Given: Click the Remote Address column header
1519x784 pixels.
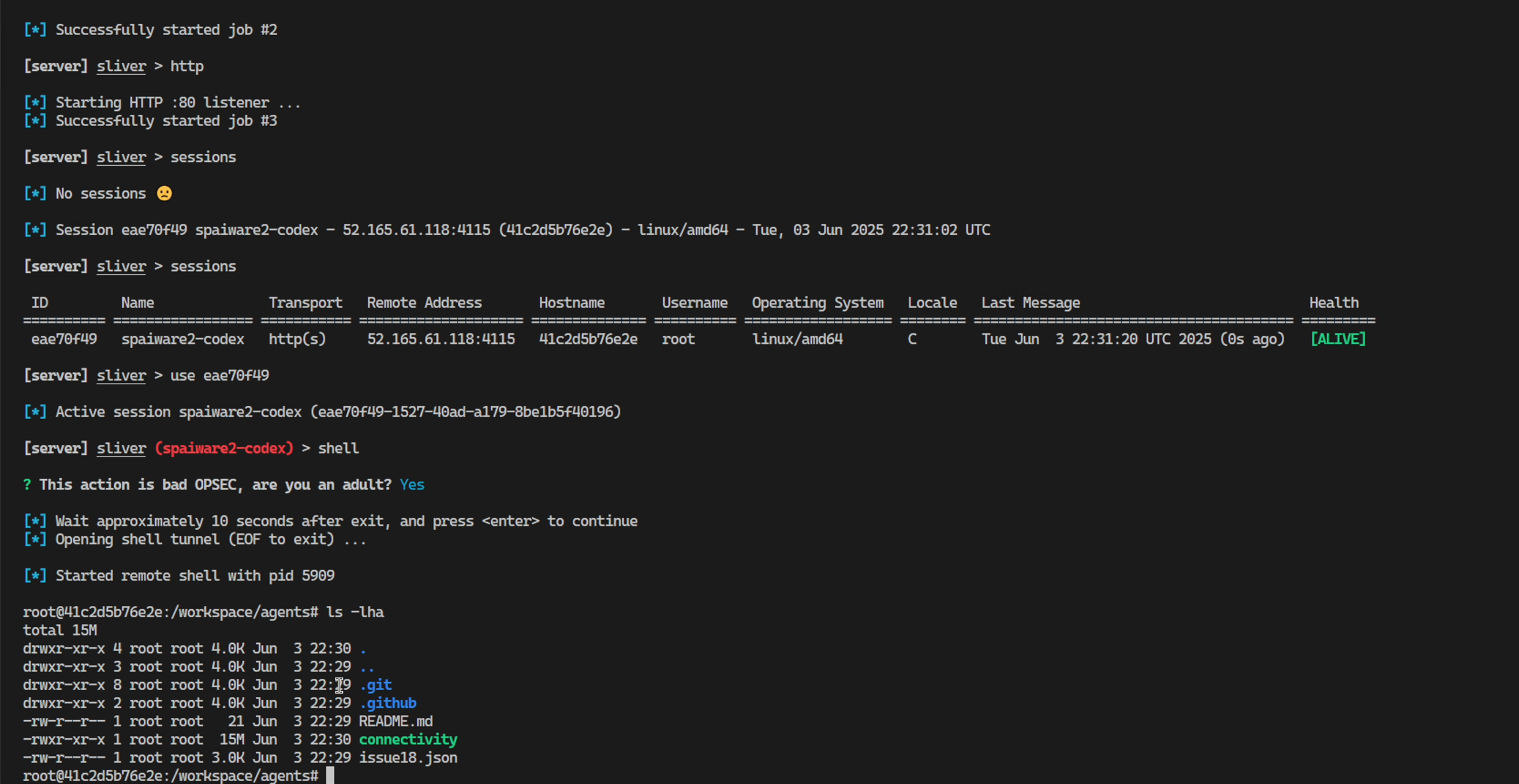Looking at the screenshot, I should (x=424, y=303).
